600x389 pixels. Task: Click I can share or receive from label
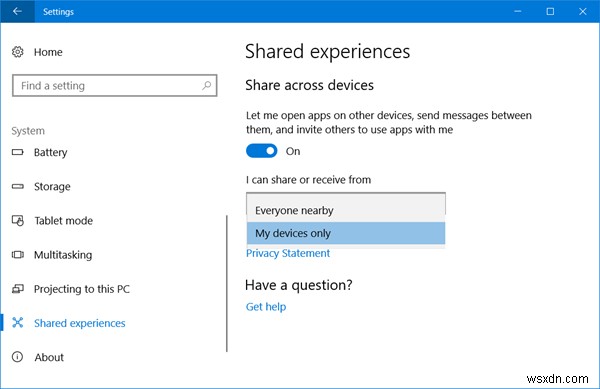tap(308, 180)
